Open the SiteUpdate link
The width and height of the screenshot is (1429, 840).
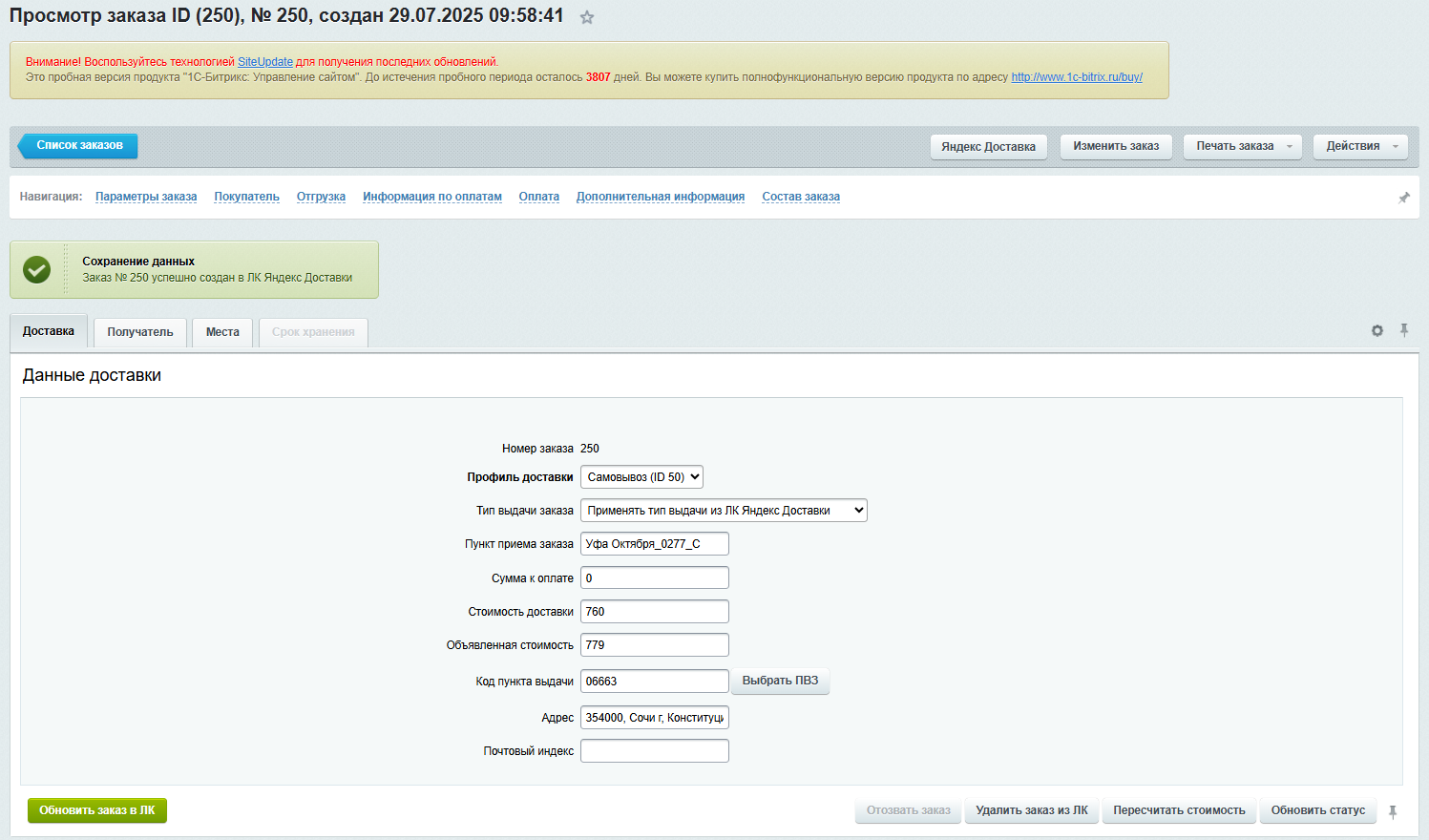265,62
